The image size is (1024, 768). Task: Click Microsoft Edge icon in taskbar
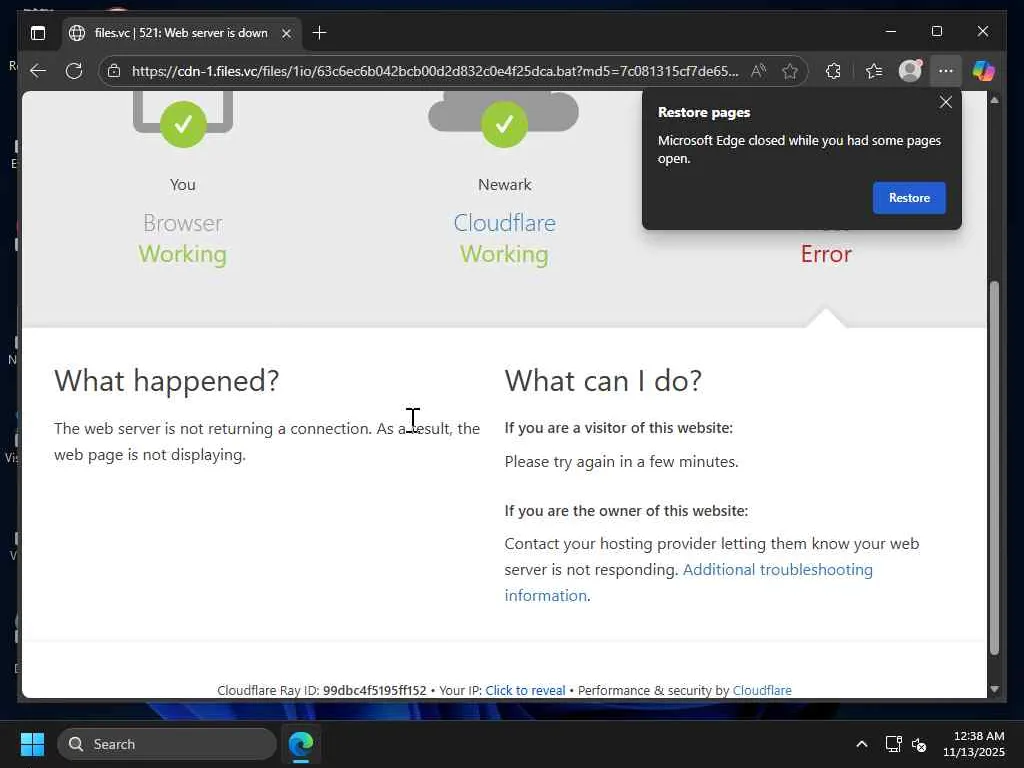301,744
